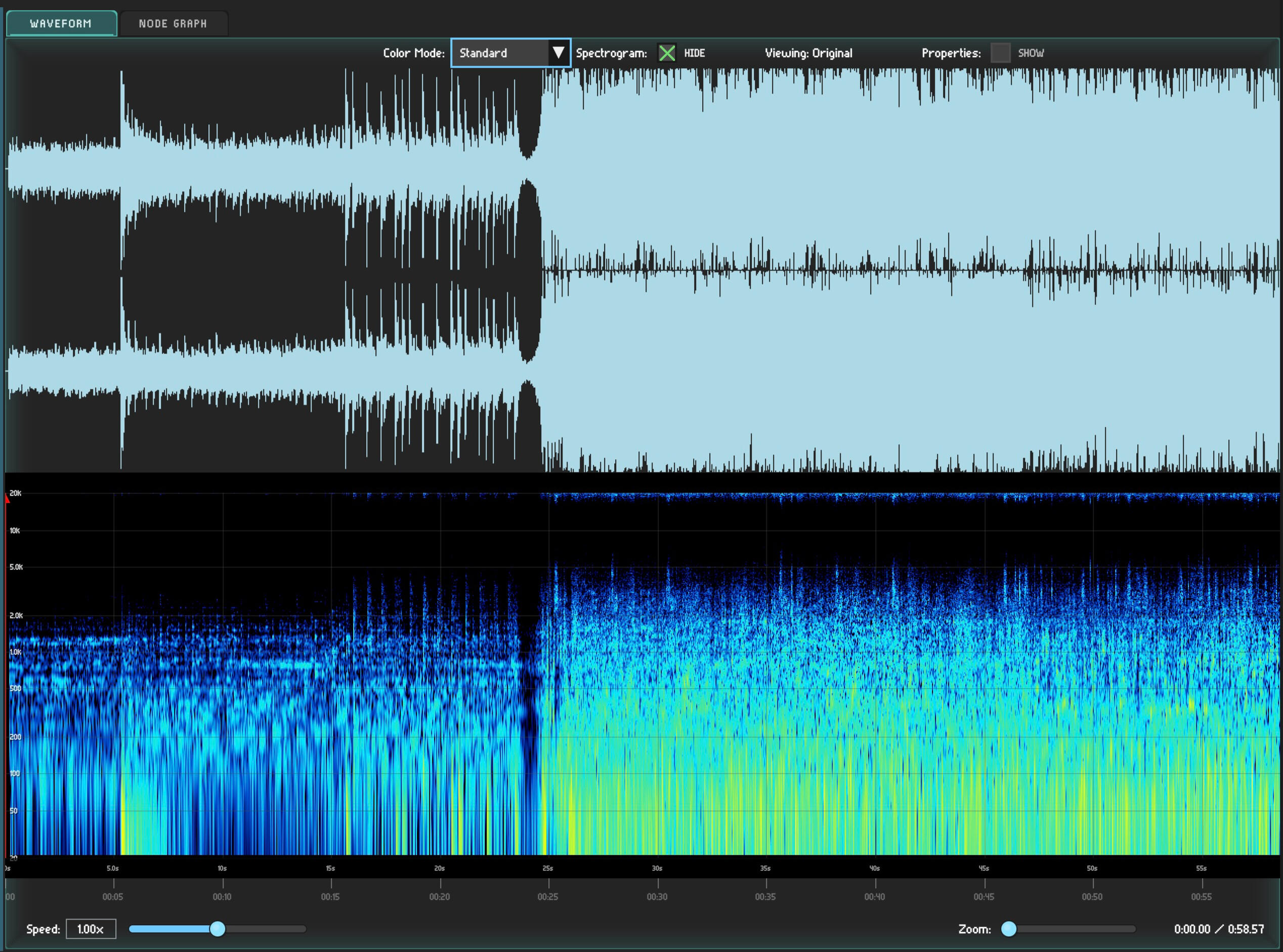This screenshot has width=1283, height=952.
Task: Enable the Properties checkbox
Action: (1000, 53)
